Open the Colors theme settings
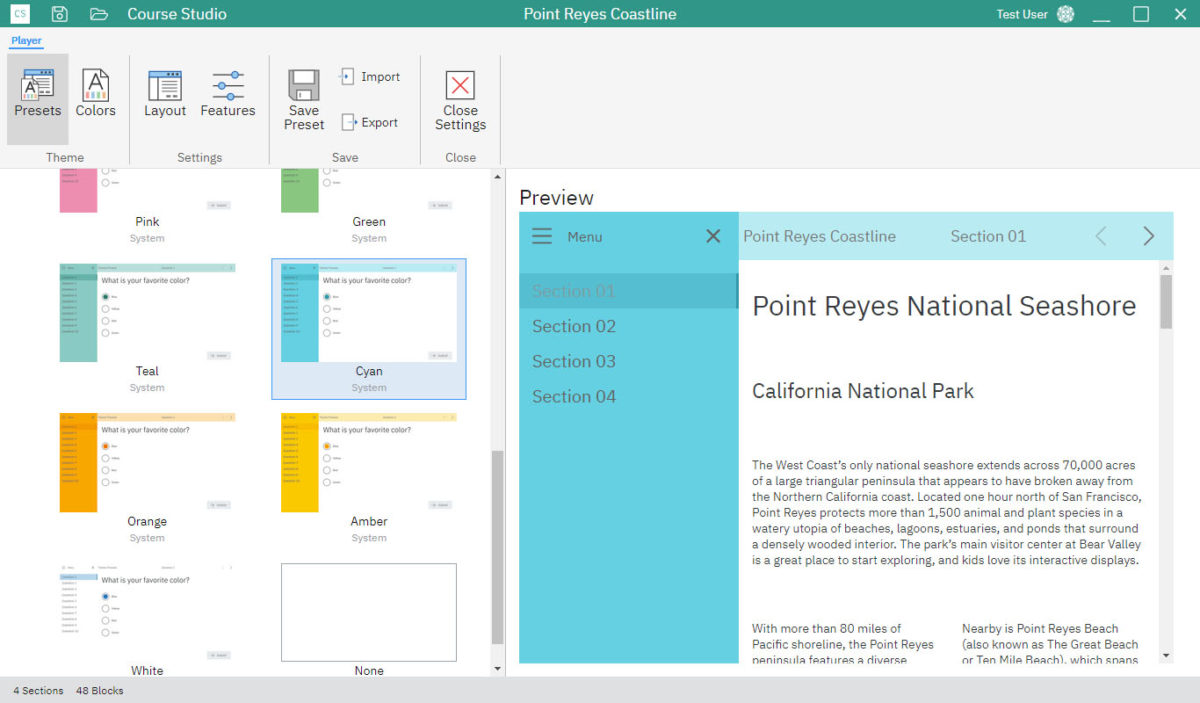 (95, 97)
